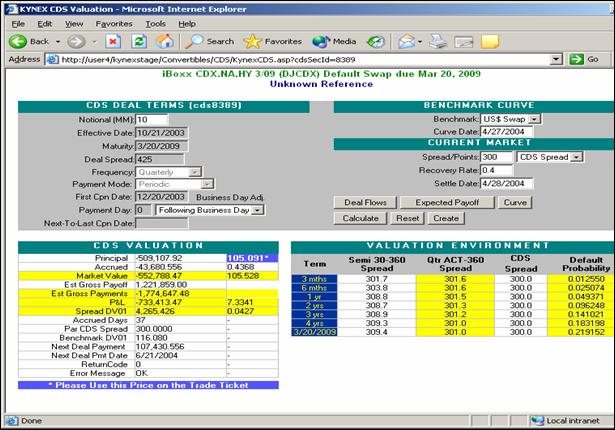Viewport: 615px width, 430px height.
Task: Click the yellow Discuss note icon
Action: 490,41
